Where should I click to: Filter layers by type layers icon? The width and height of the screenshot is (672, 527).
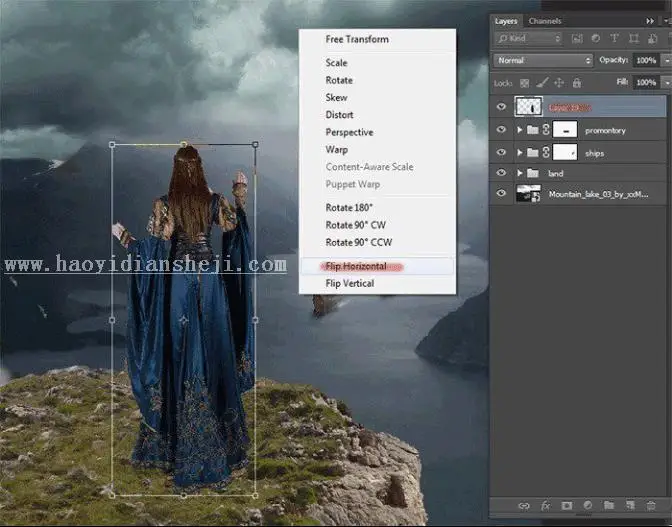(x=615, y=39)
